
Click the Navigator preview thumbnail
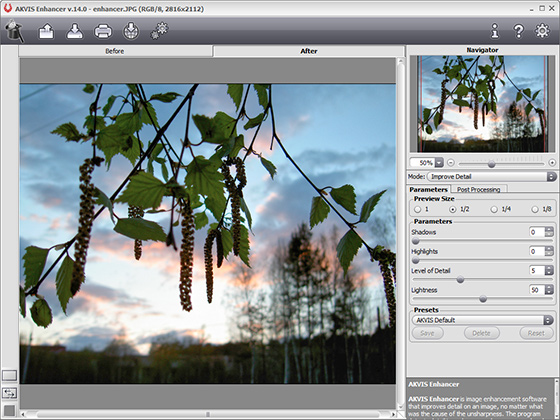[x=483, y=104]
